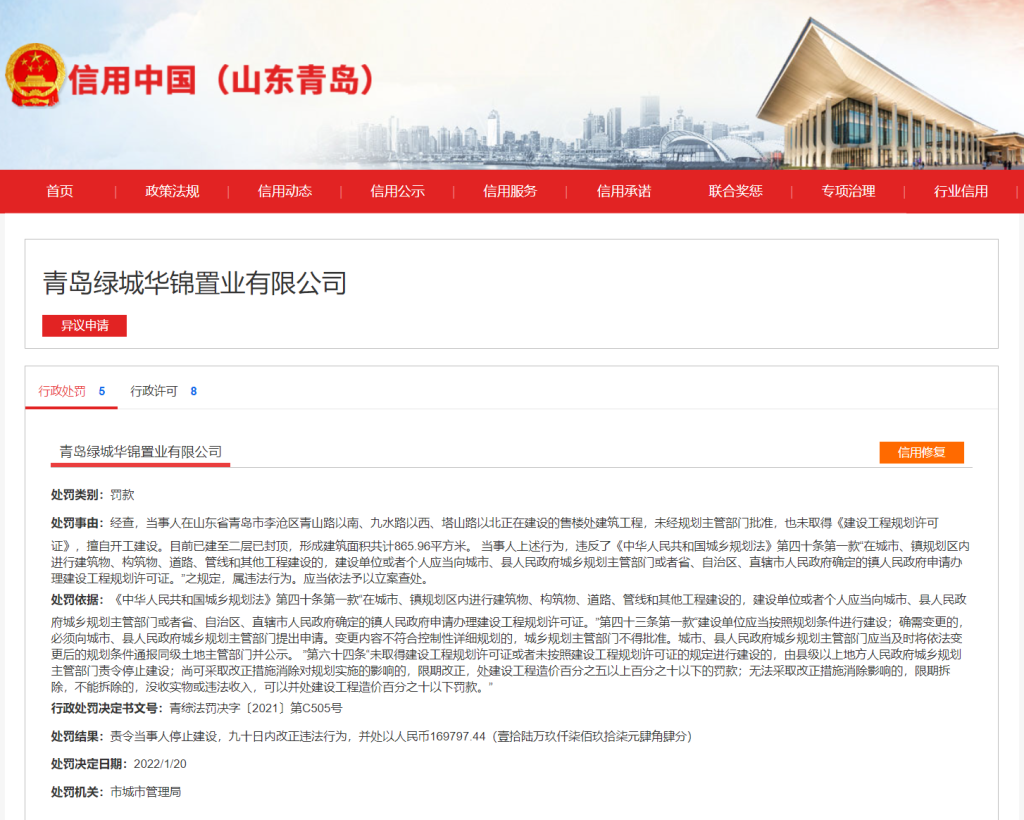Screen dimensions: 1024x820
Task: Click the company name page heading
Action: (195, 283)
